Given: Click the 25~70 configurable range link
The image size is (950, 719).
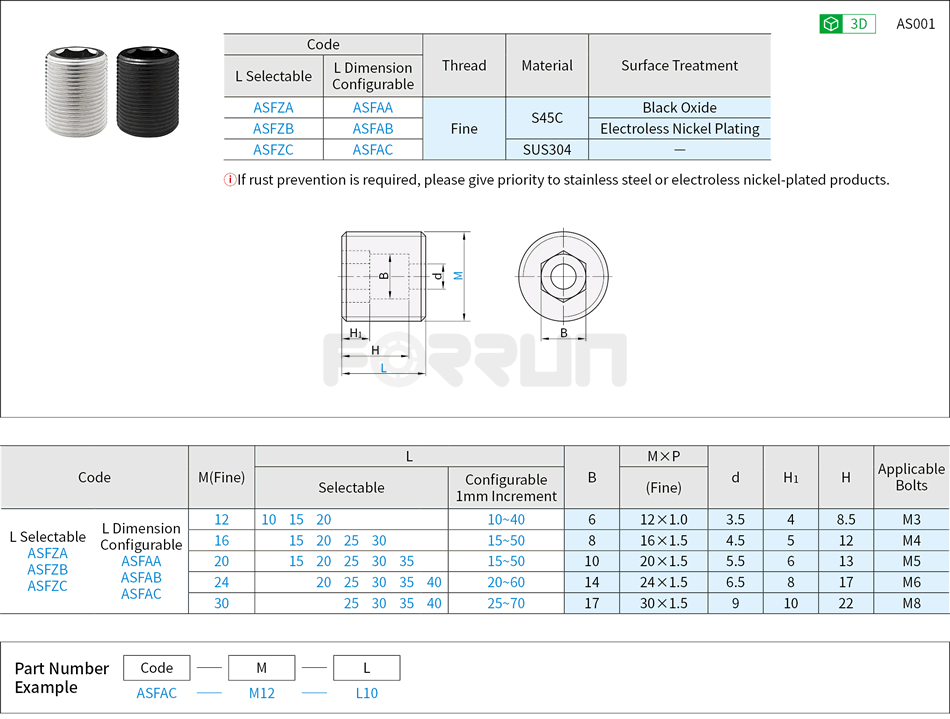Looking at the screenshot, I should point(506,603).
